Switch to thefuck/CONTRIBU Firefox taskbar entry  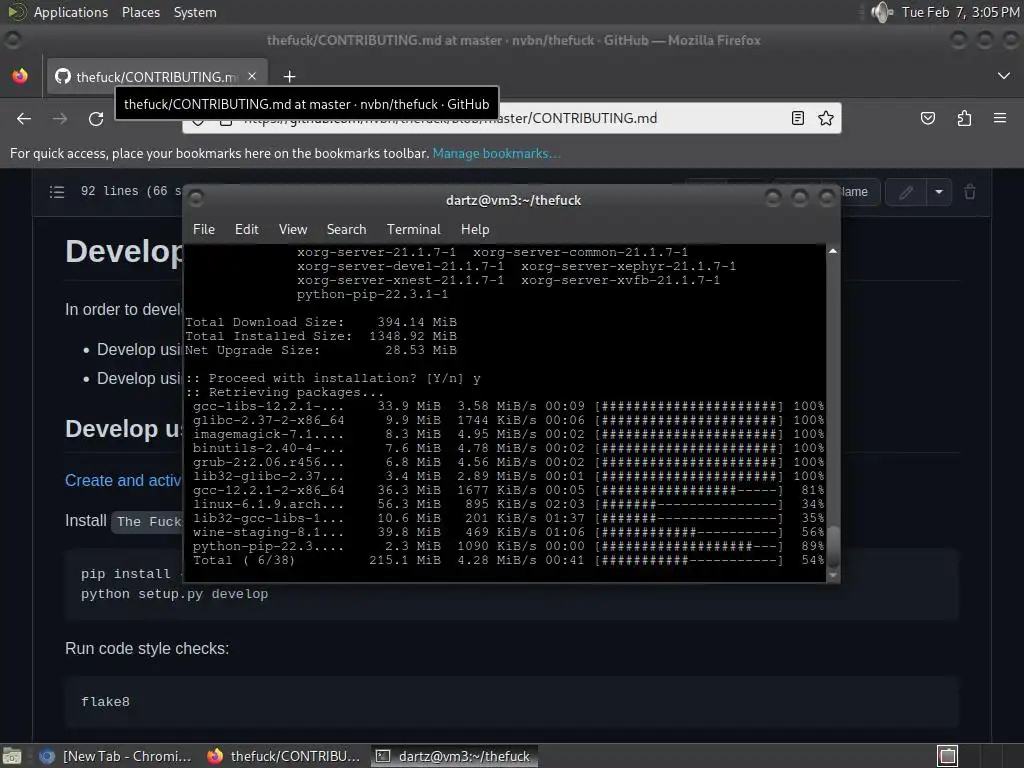tap(284, 756)
